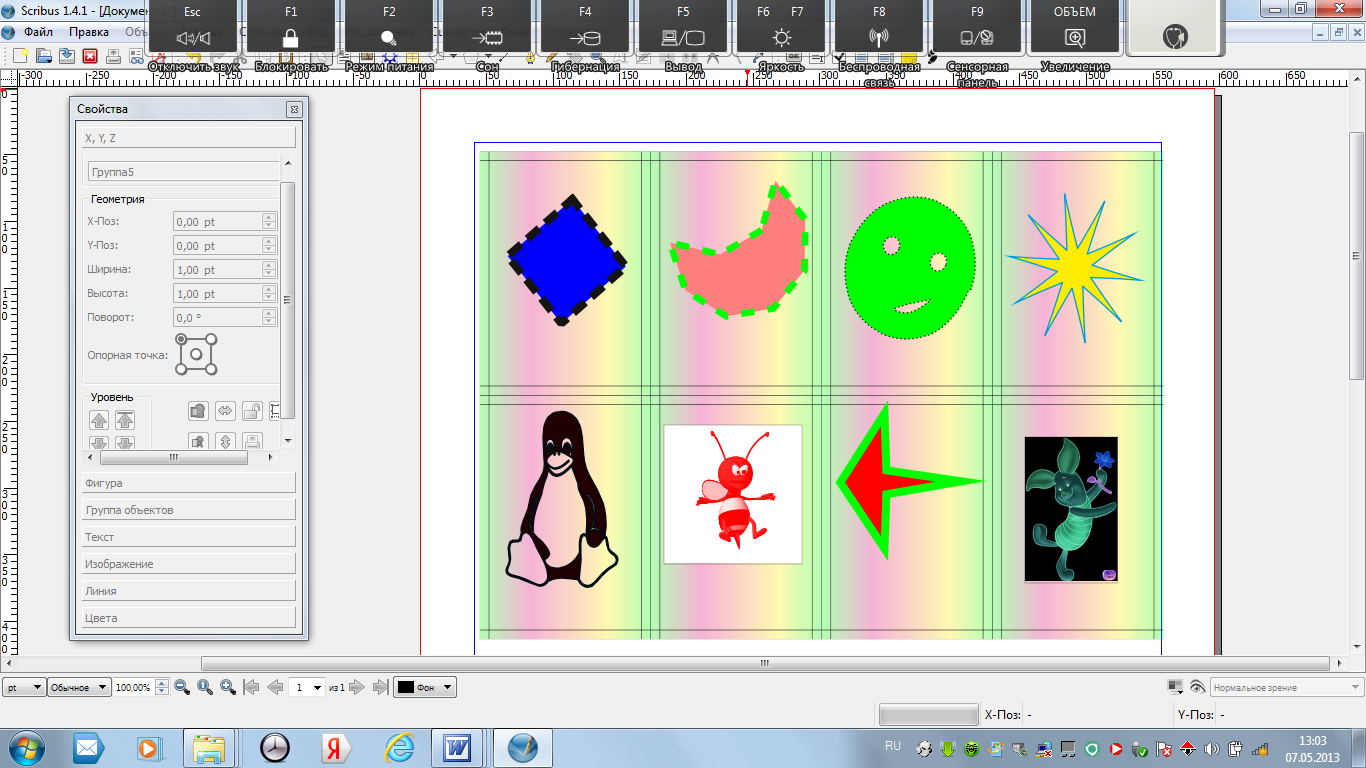Click the penguin Tux image on canvas
The image size is (1366, 768).
(564, 499)
